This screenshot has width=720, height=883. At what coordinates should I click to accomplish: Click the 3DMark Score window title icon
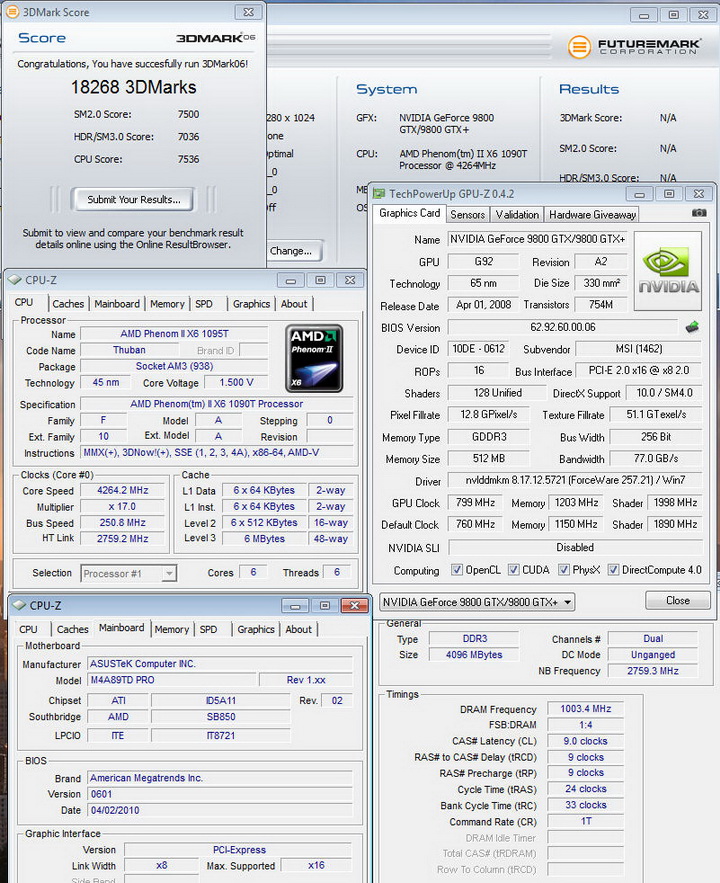pos(12,12)
